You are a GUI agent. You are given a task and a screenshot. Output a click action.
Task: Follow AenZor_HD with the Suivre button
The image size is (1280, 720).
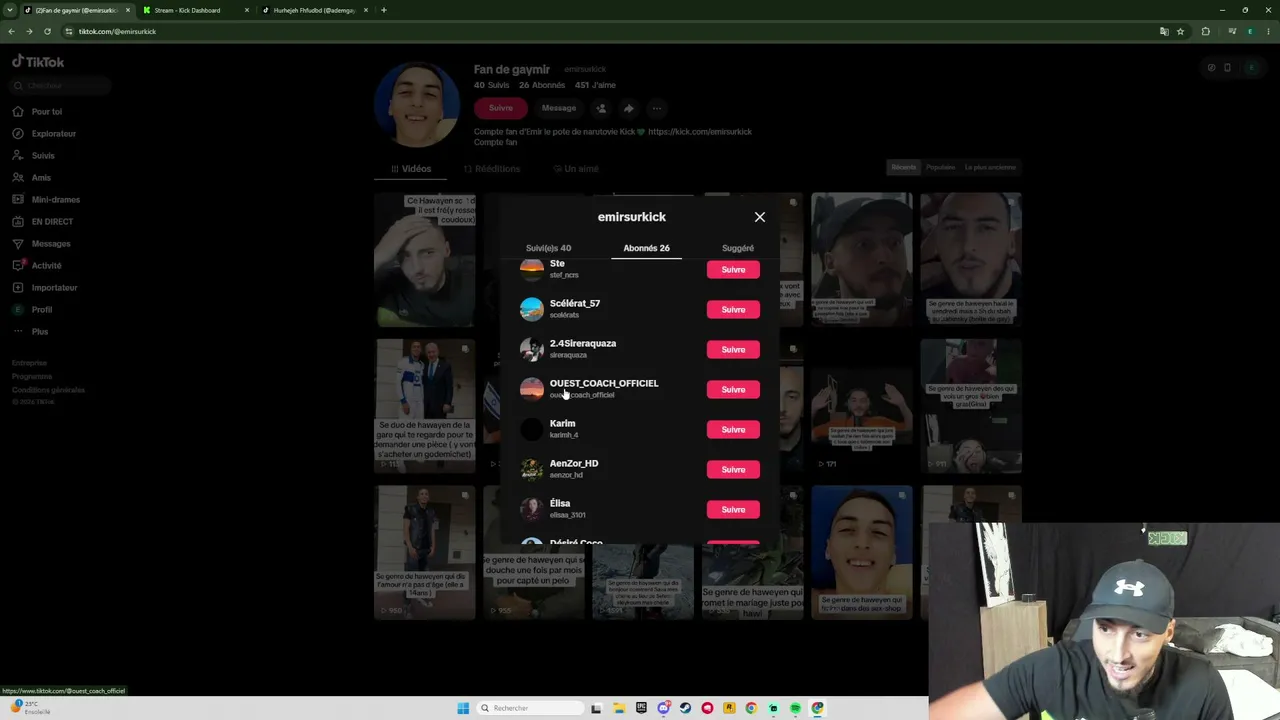pos(733,469)
